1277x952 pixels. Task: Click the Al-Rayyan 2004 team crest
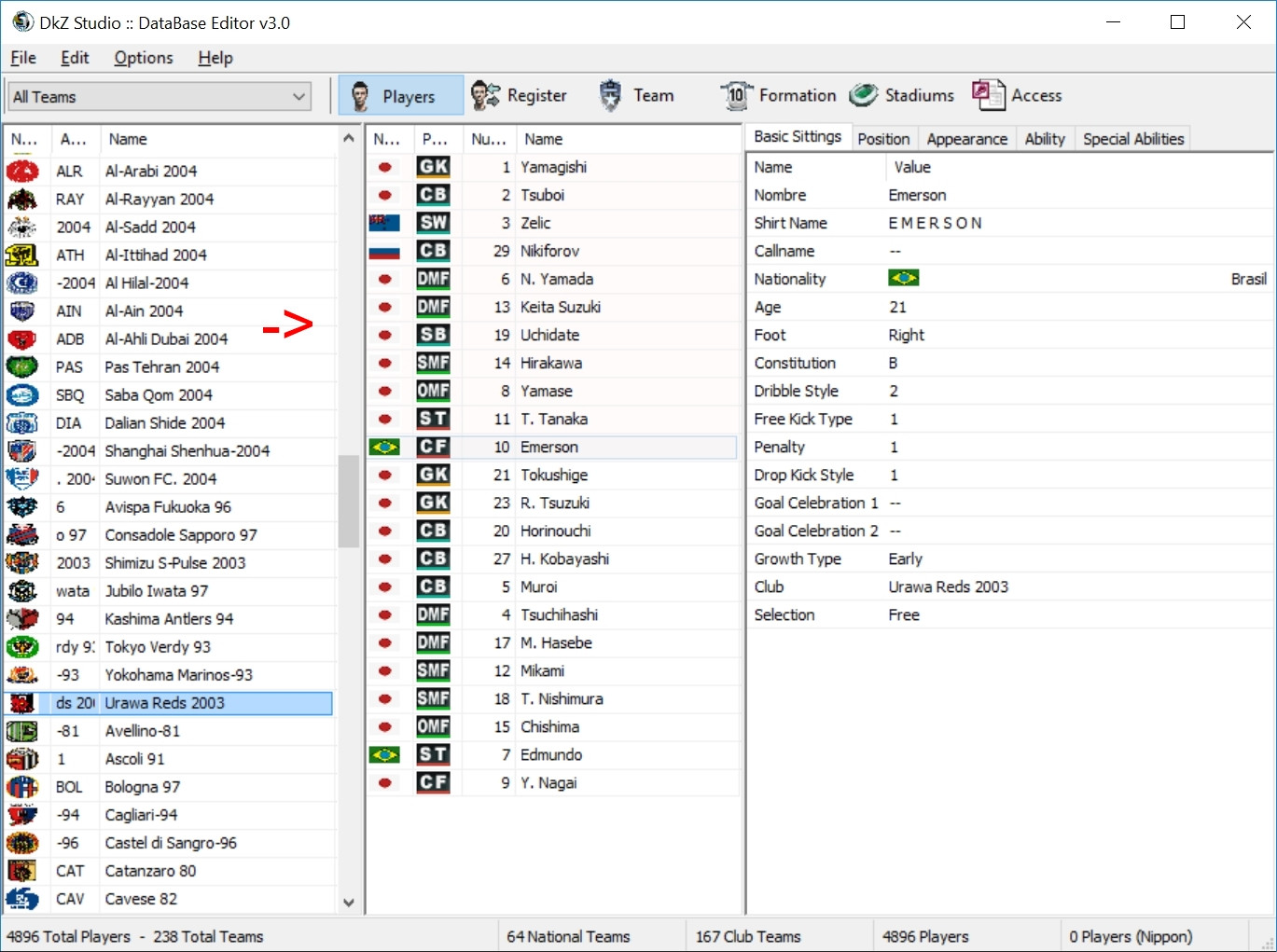tap(22, 200)
